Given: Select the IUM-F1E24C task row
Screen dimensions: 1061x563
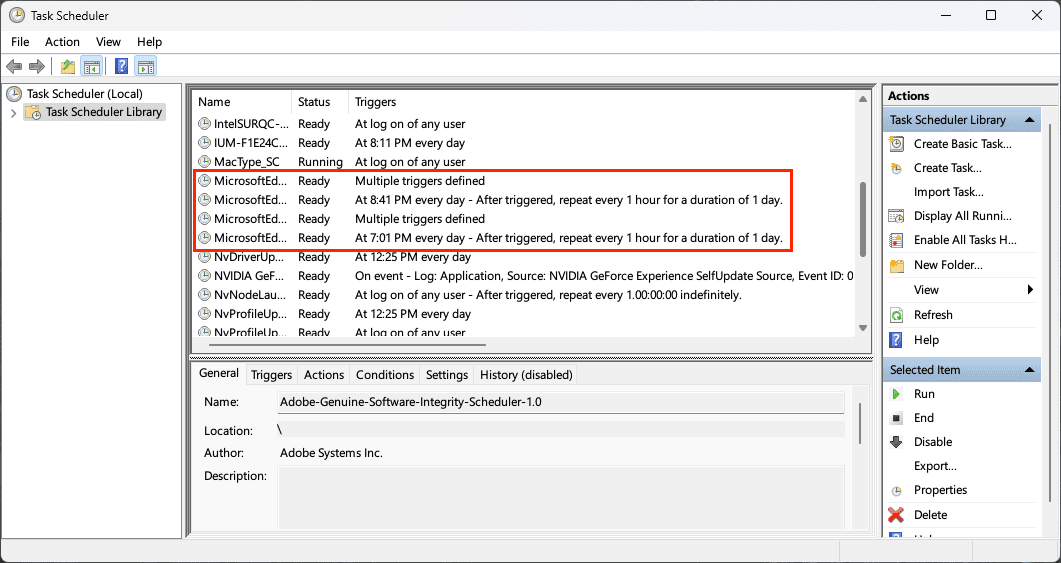Looking at the screenshot, I should pos(524,143).
